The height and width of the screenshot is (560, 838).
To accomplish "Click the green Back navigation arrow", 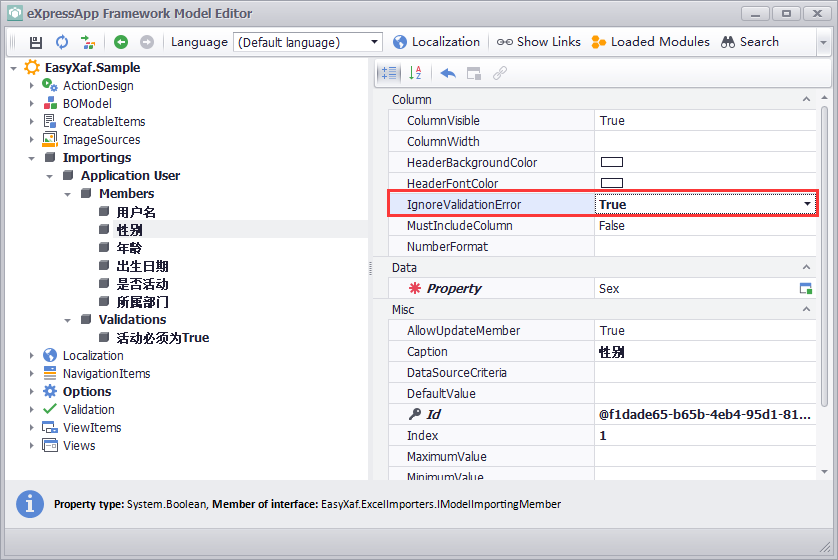I will tap(121, 42).
